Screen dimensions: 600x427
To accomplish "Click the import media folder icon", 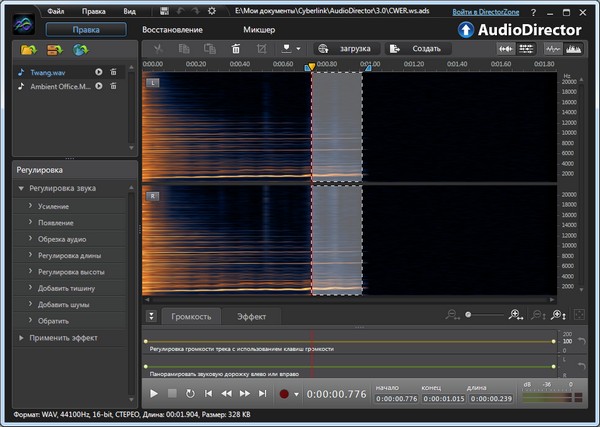I will click(28, 49).
